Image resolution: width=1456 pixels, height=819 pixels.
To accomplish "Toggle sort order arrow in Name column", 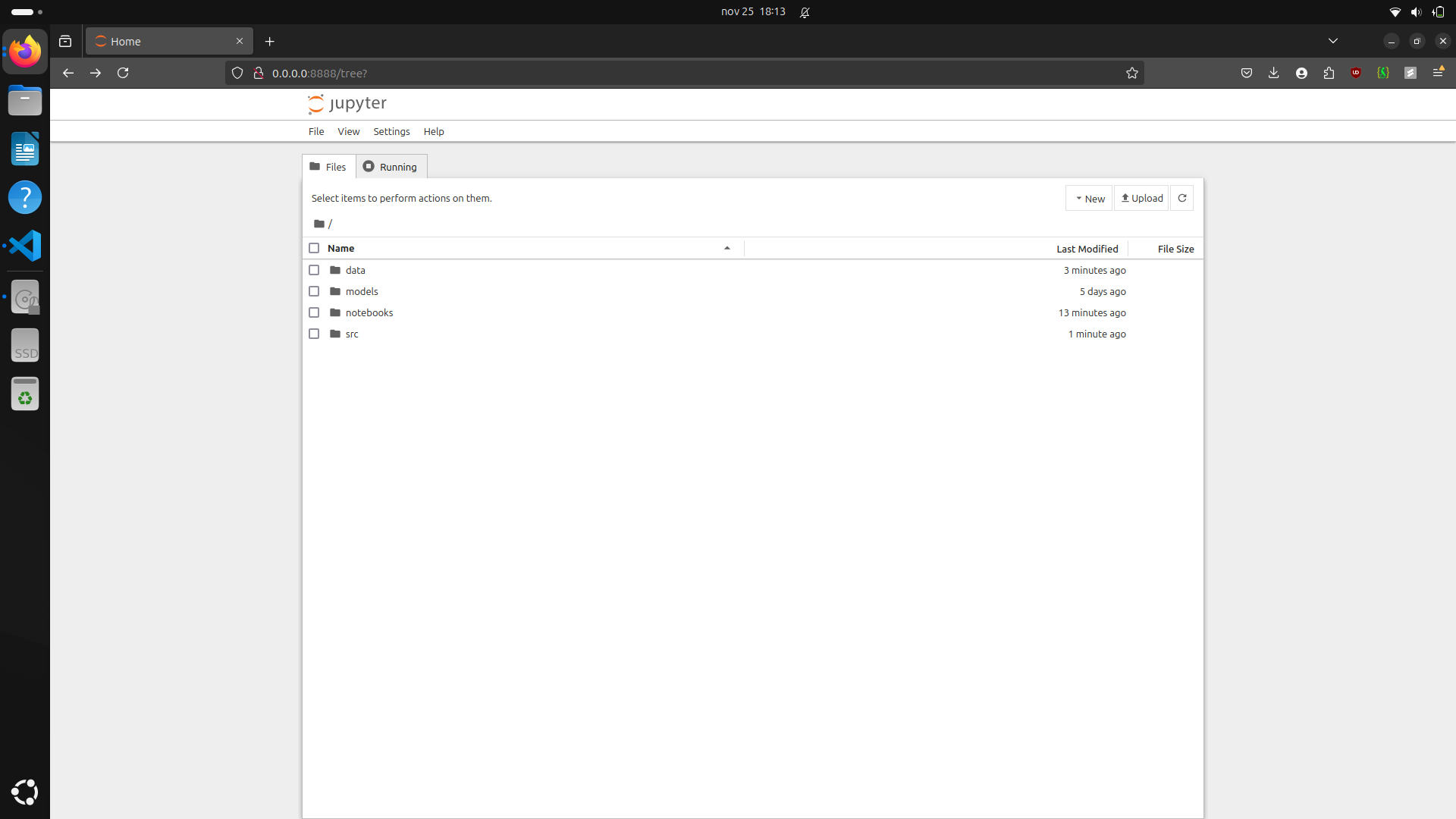I will pos(726,248).
